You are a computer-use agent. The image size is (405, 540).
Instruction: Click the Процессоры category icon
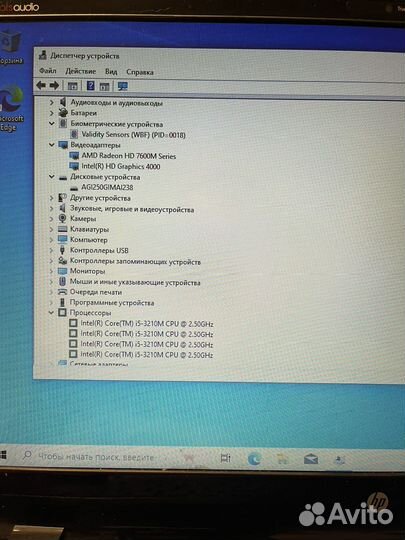(62, 313)
